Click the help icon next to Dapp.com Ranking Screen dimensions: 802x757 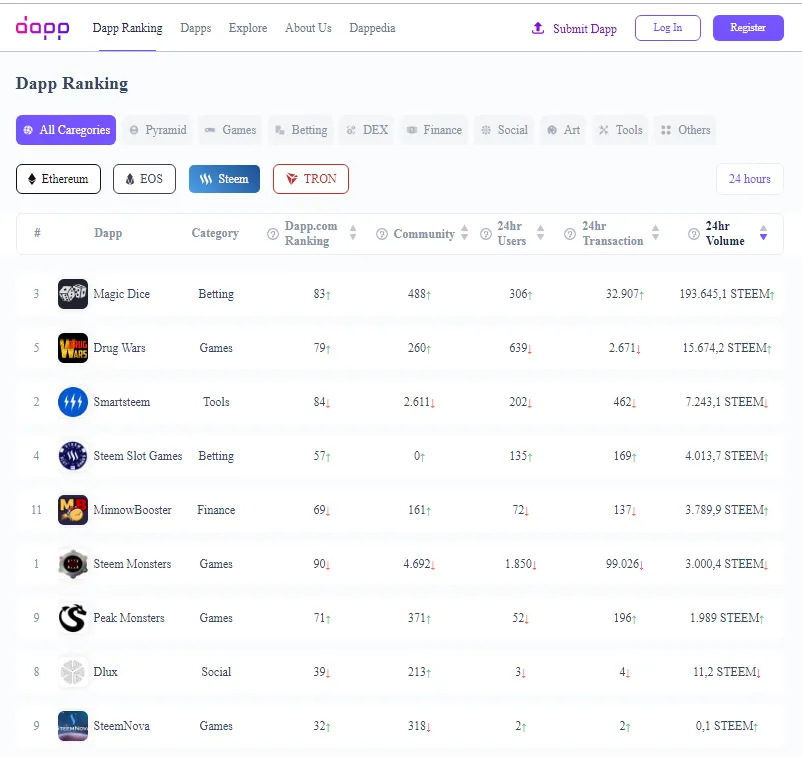[x=273, y=234]
